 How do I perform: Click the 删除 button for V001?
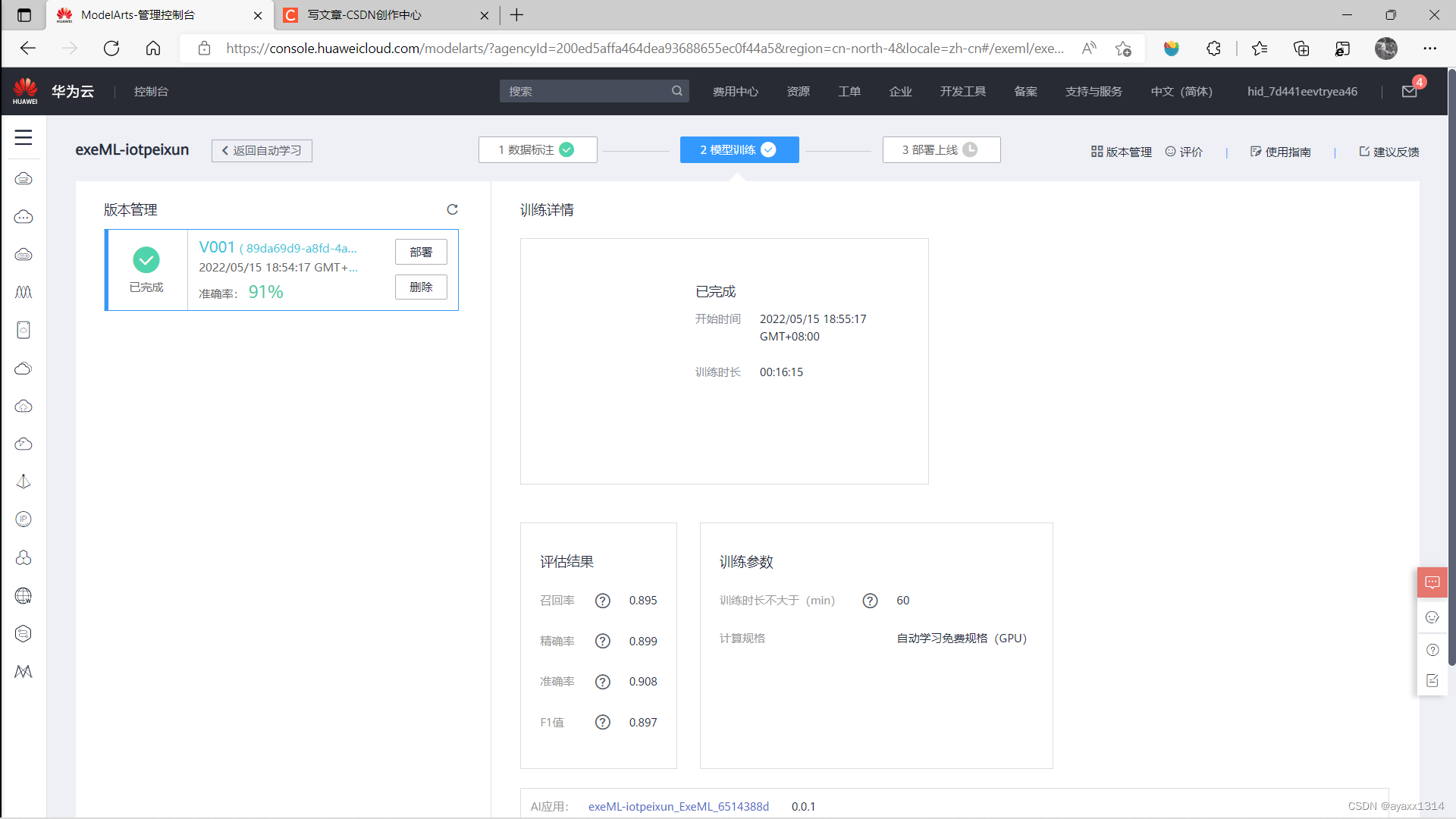(x=421, y=287)
